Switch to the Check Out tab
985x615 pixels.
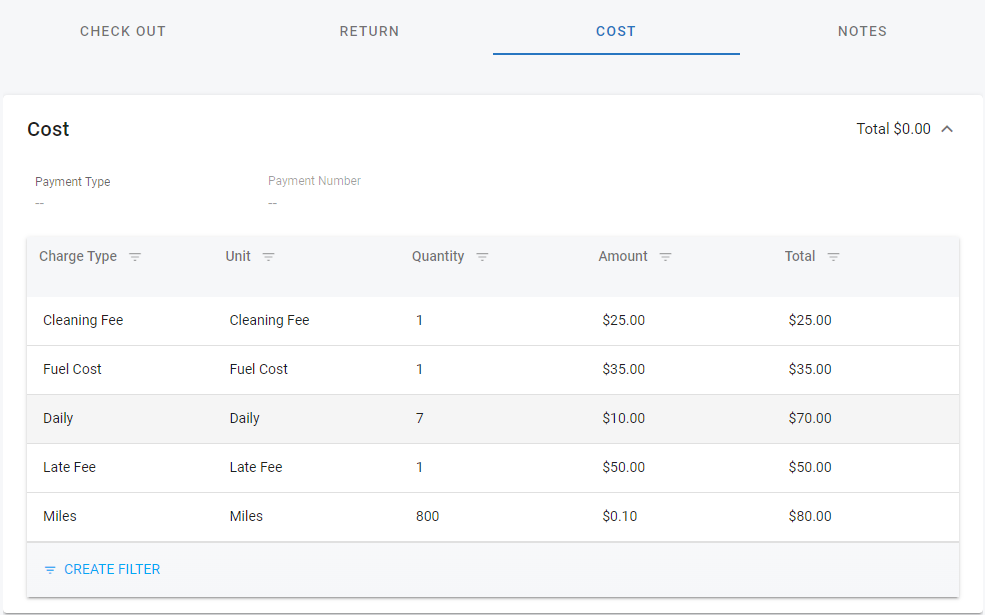pos(123,31)
